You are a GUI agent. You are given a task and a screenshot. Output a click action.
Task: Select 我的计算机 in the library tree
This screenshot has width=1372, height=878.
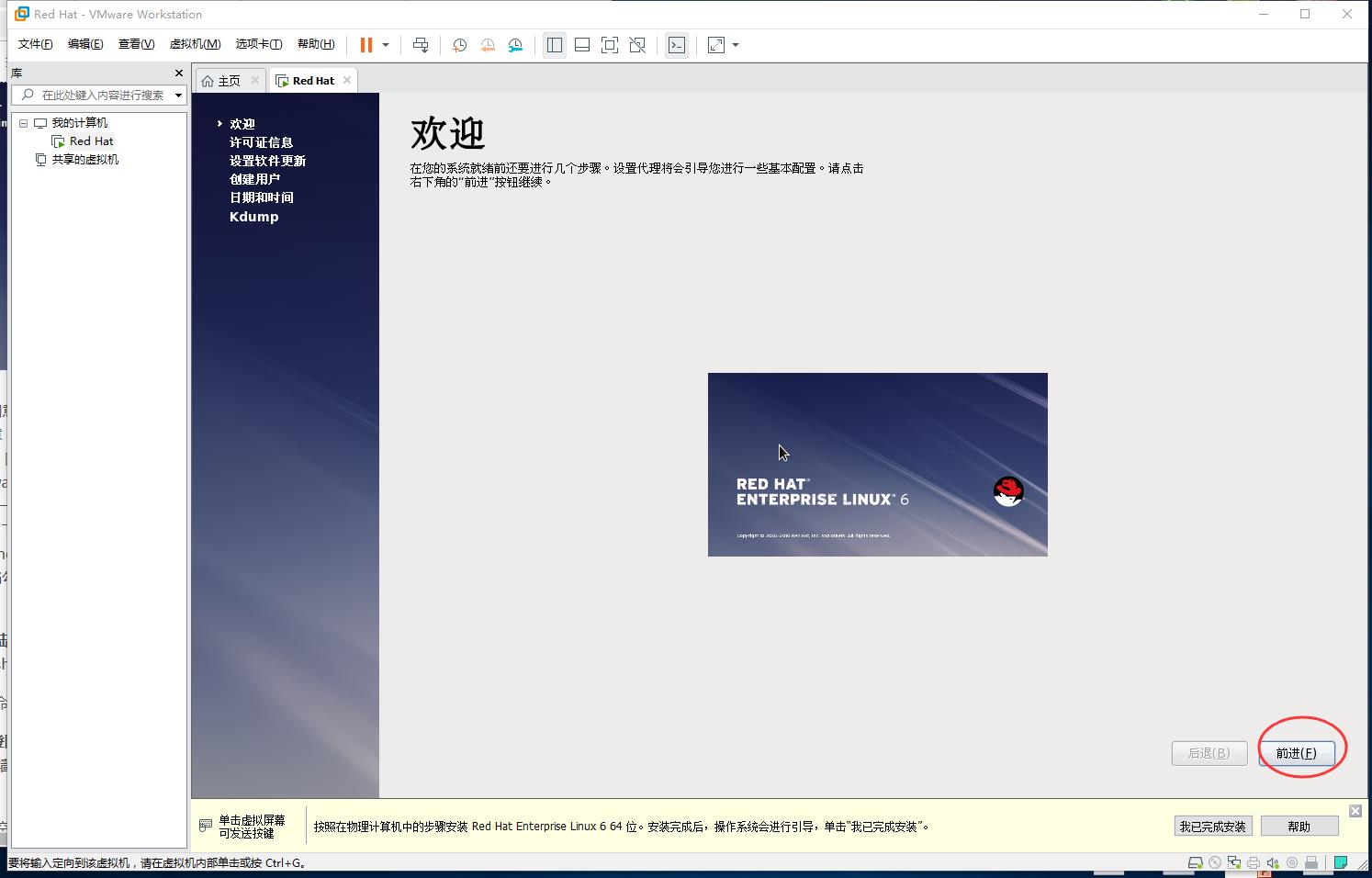coord(79,123)
